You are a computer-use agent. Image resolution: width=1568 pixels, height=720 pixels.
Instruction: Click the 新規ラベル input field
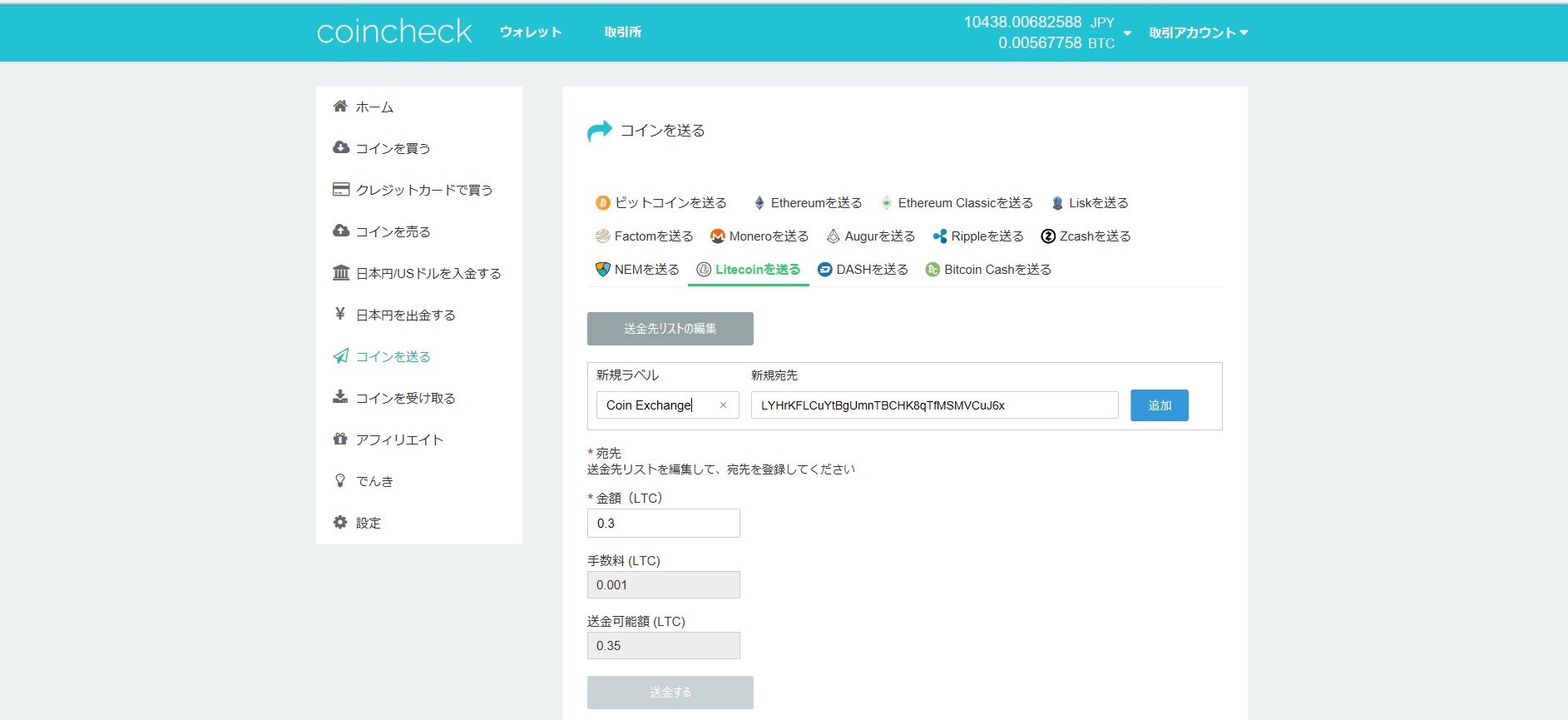click(668, 405)
